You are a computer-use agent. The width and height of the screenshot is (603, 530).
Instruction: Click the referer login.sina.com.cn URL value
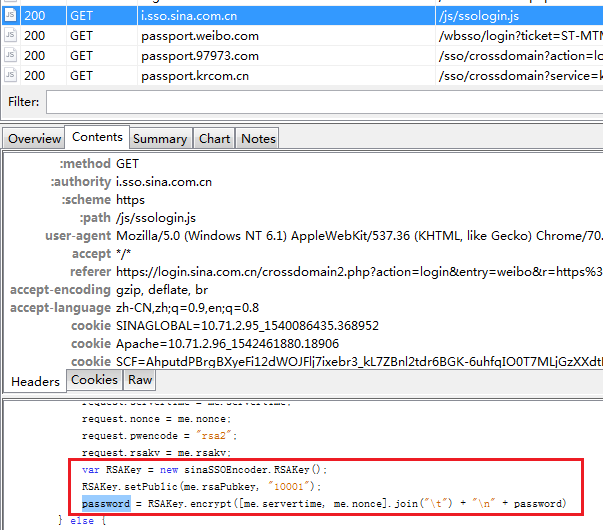click(359, 272)
